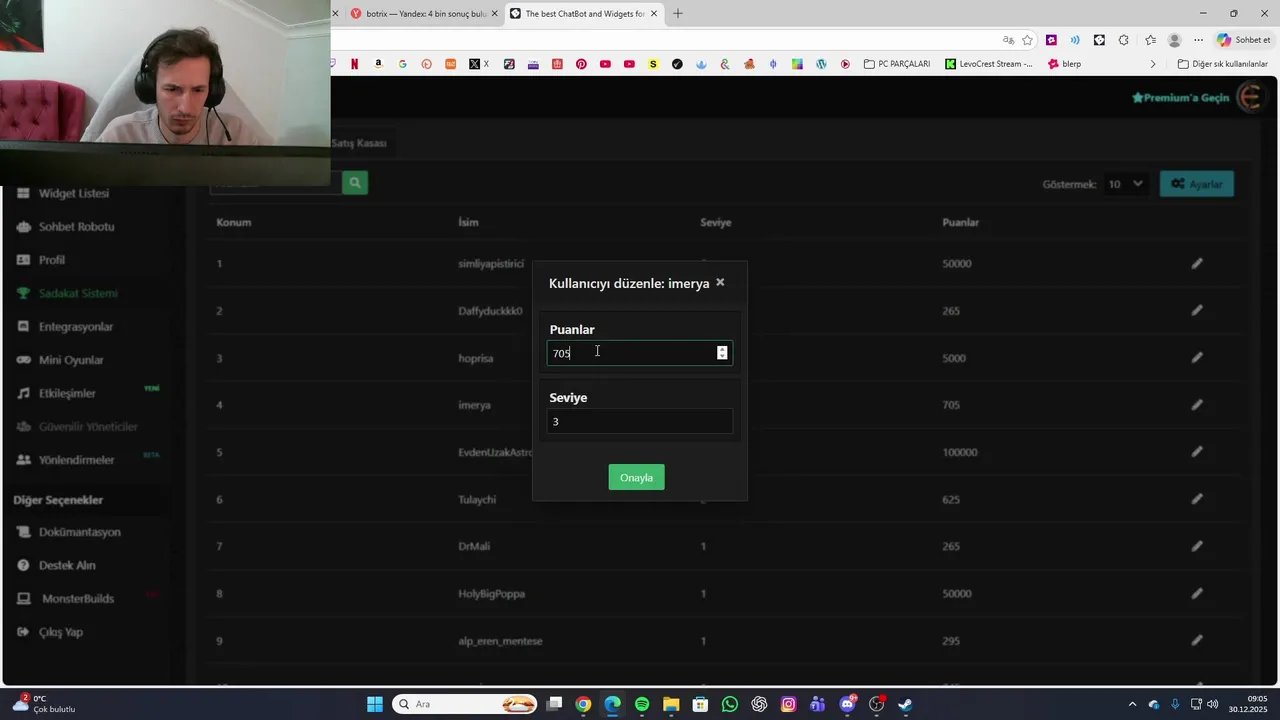Select The best ChatBot and Widgets tab
Screen dimensions: 1280x720
(585, 14)
